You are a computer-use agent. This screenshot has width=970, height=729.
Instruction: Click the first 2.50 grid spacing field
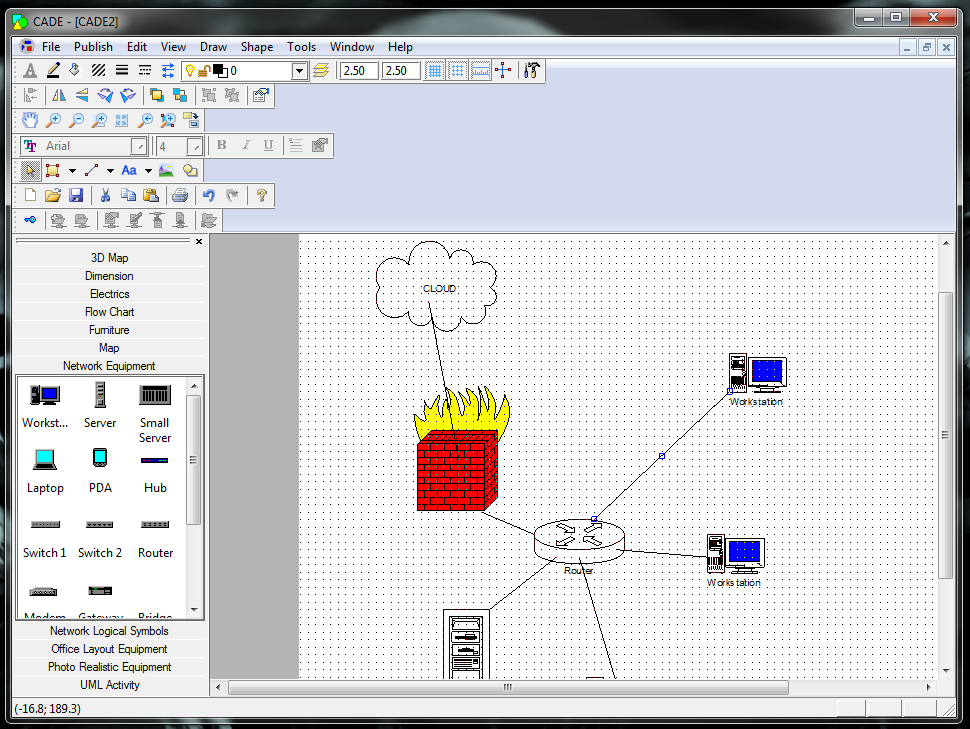(x=358, y=71)
